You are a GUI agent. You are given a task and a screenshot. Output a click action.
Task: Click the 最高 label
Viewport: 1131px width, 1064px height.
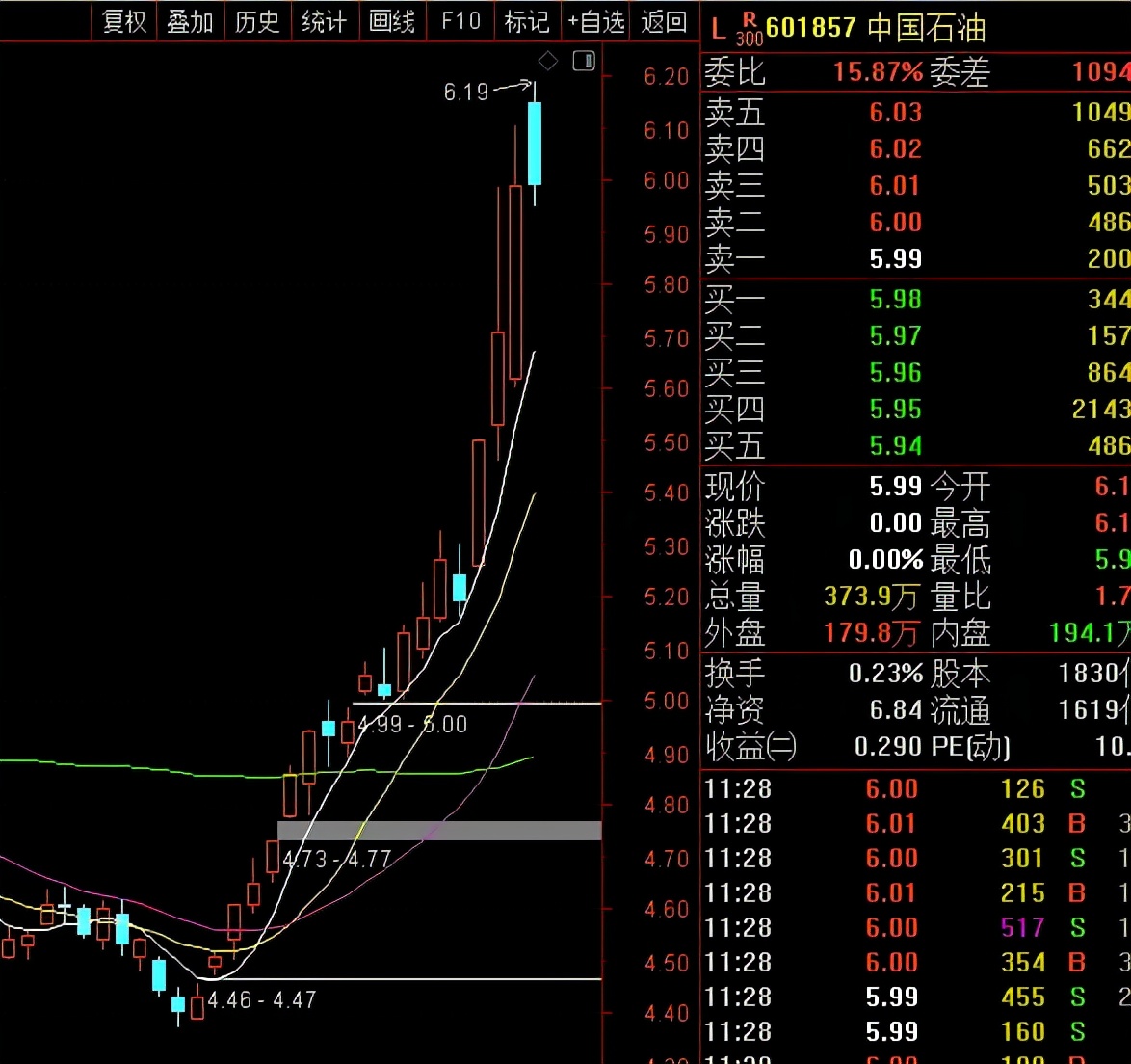[x=960, y=523]
